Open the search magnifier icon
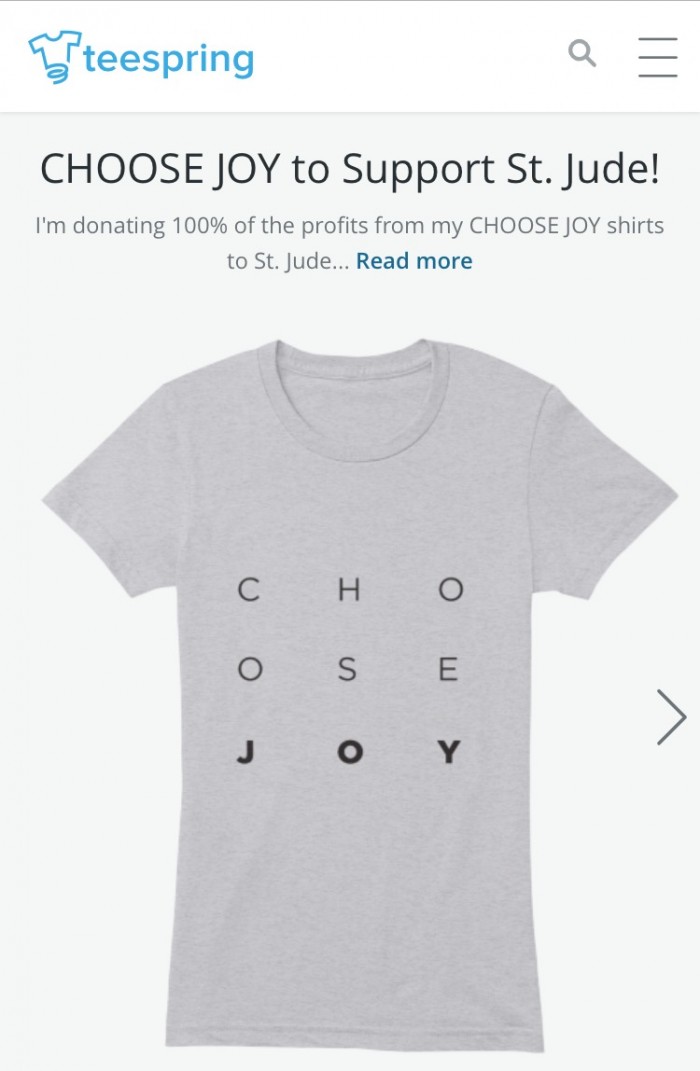The image size is (700, 1071). tap(582, 53)
